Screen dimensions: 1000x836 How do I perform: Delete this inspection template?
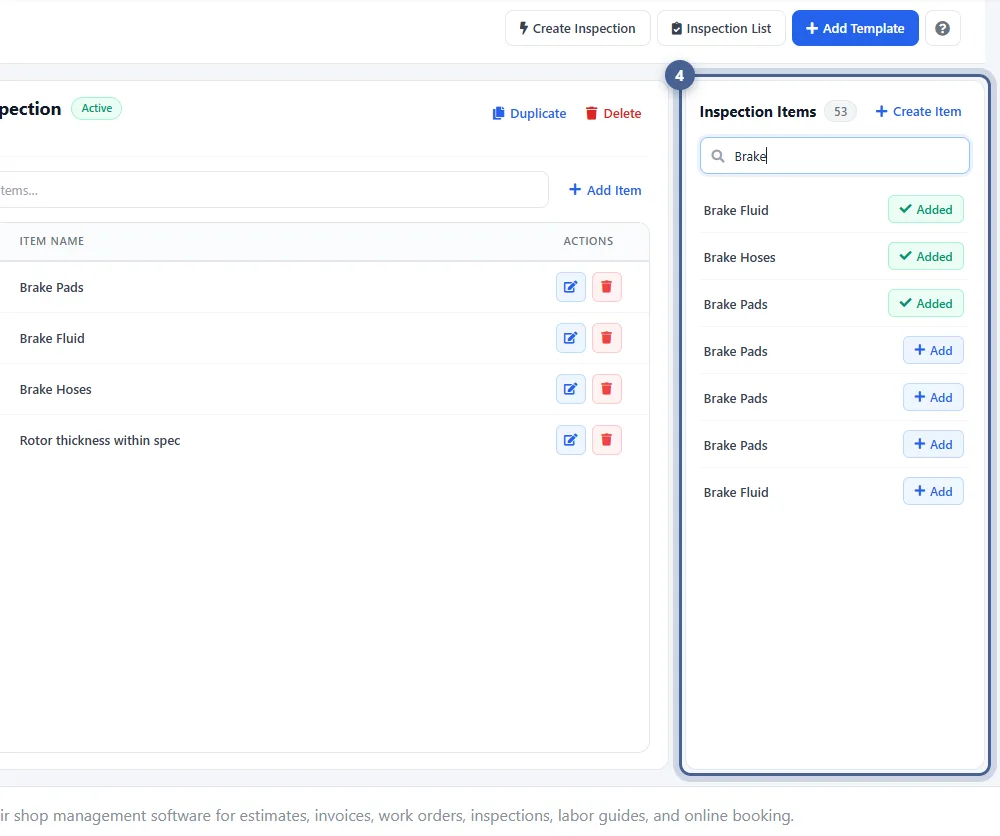pos(613,114)
